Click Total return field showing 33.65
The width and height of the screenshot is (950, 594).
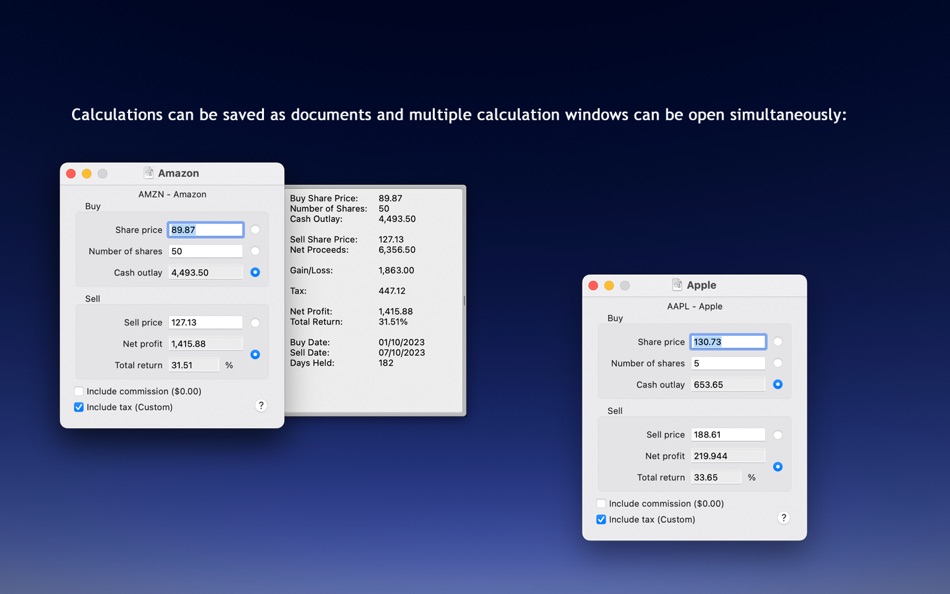(716, 477)
